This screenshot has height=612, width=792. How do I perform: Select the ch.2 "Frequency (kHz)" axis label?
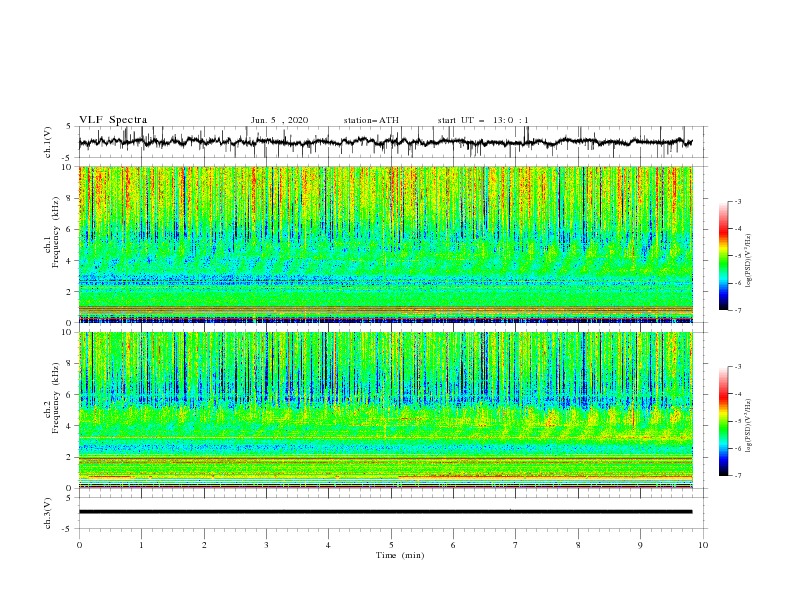[x=56, y=397]
